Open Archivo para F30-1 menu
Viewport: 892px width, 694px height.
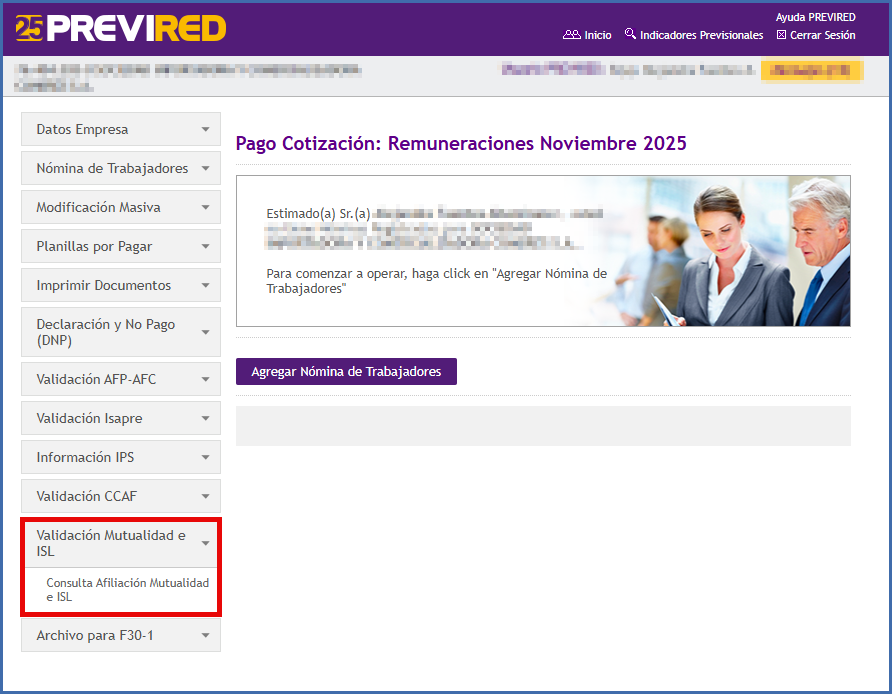click(121, 635)
